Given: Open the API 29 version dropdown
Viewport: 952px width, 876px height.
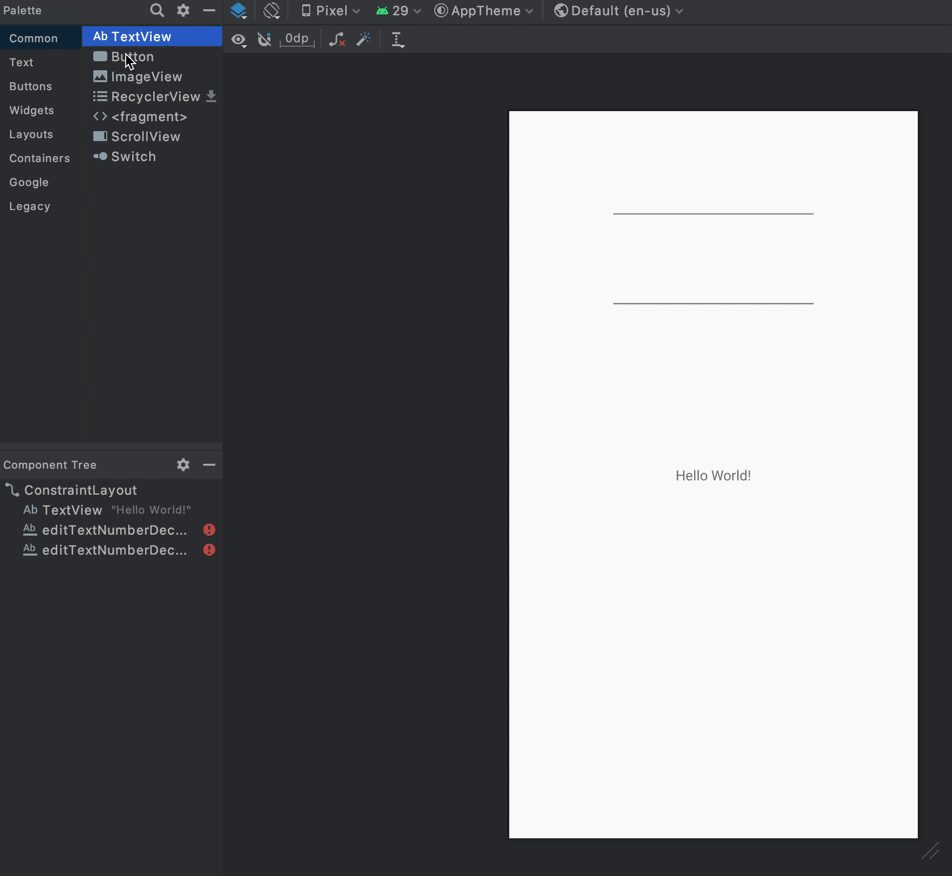Looking at the screenshot, I should click(399, 11).
